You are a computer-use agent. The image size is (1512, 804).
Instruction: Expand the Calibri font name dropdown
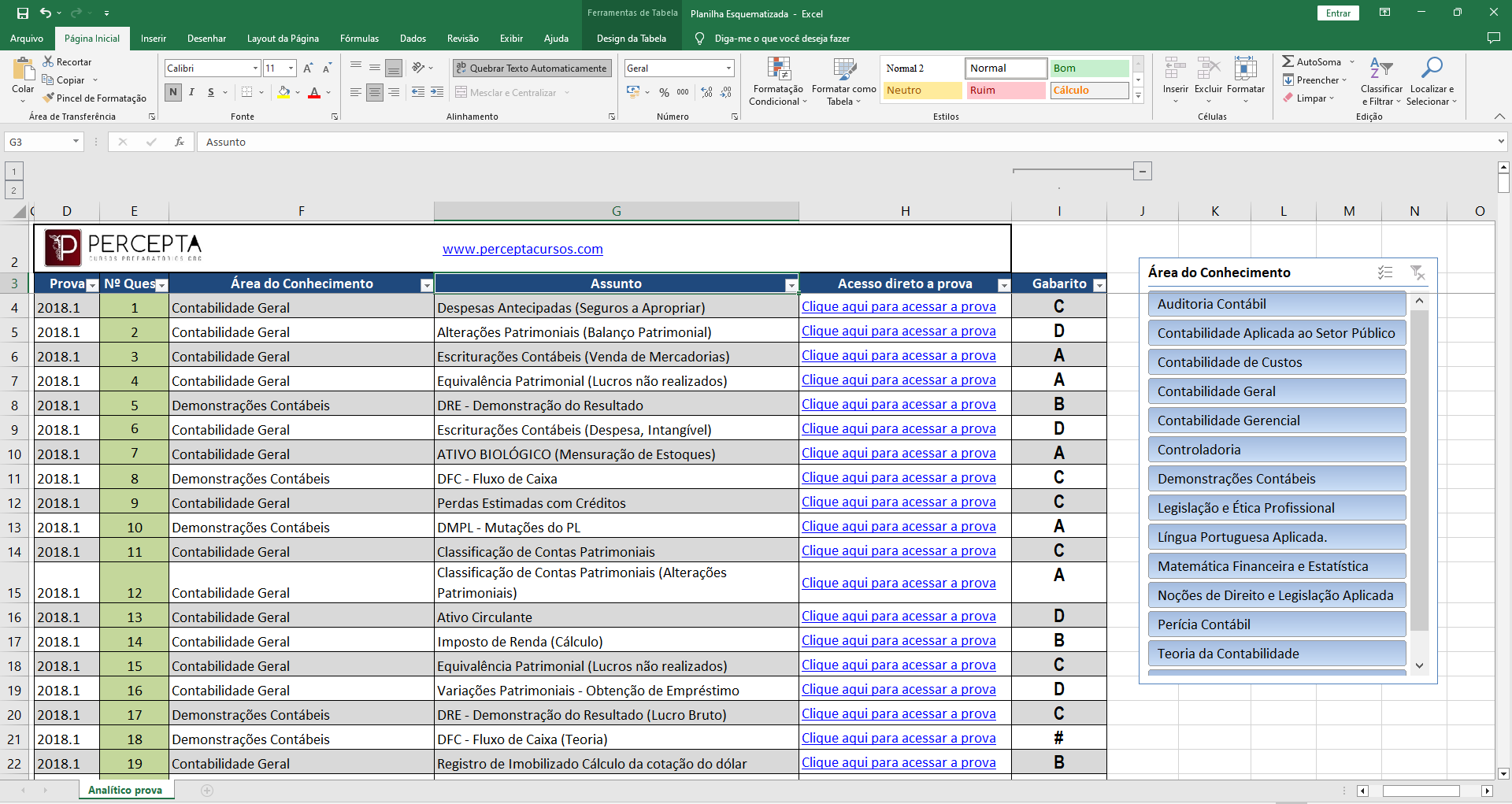(x=255, y=69)
